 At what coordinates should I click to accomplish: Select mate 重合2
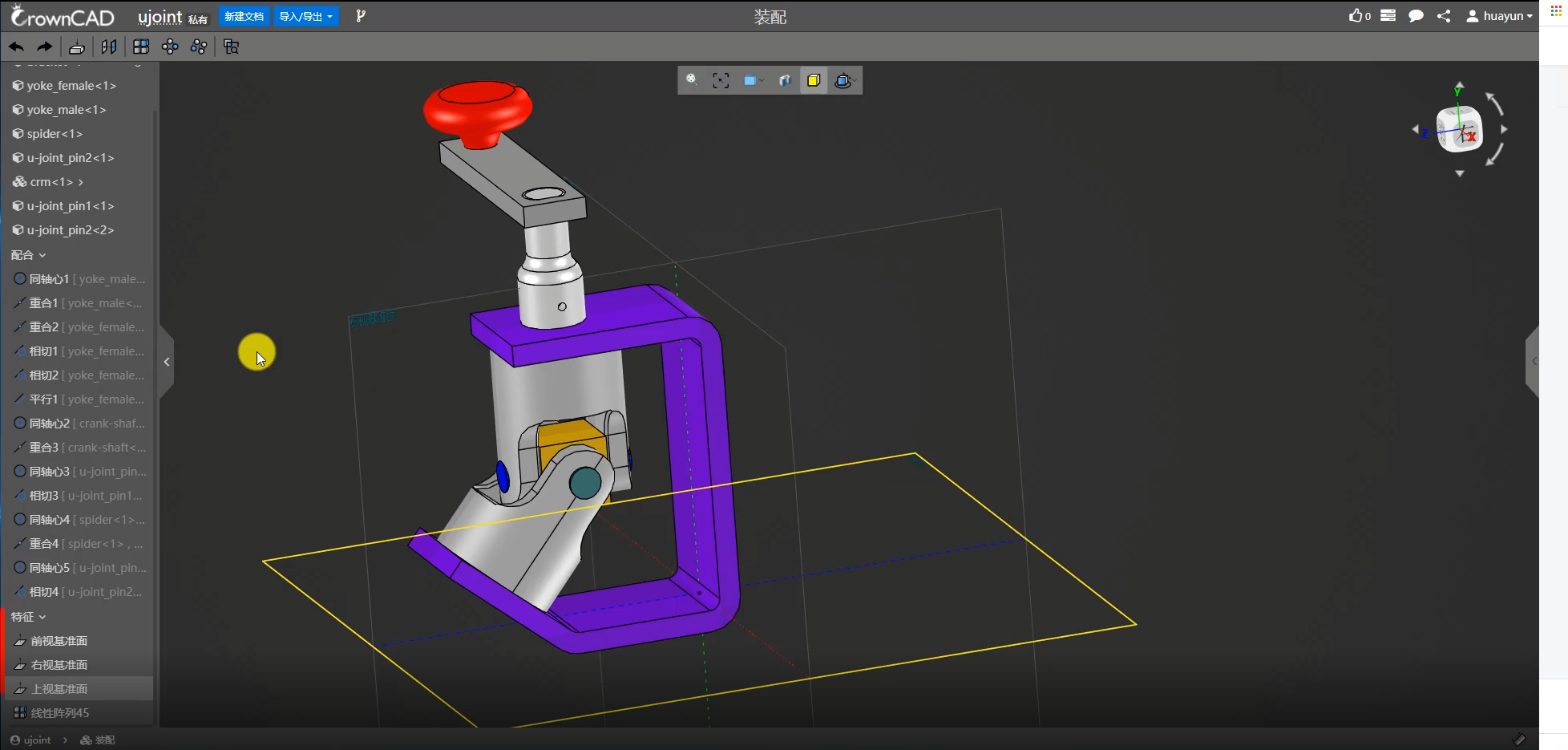click(79, 327)
